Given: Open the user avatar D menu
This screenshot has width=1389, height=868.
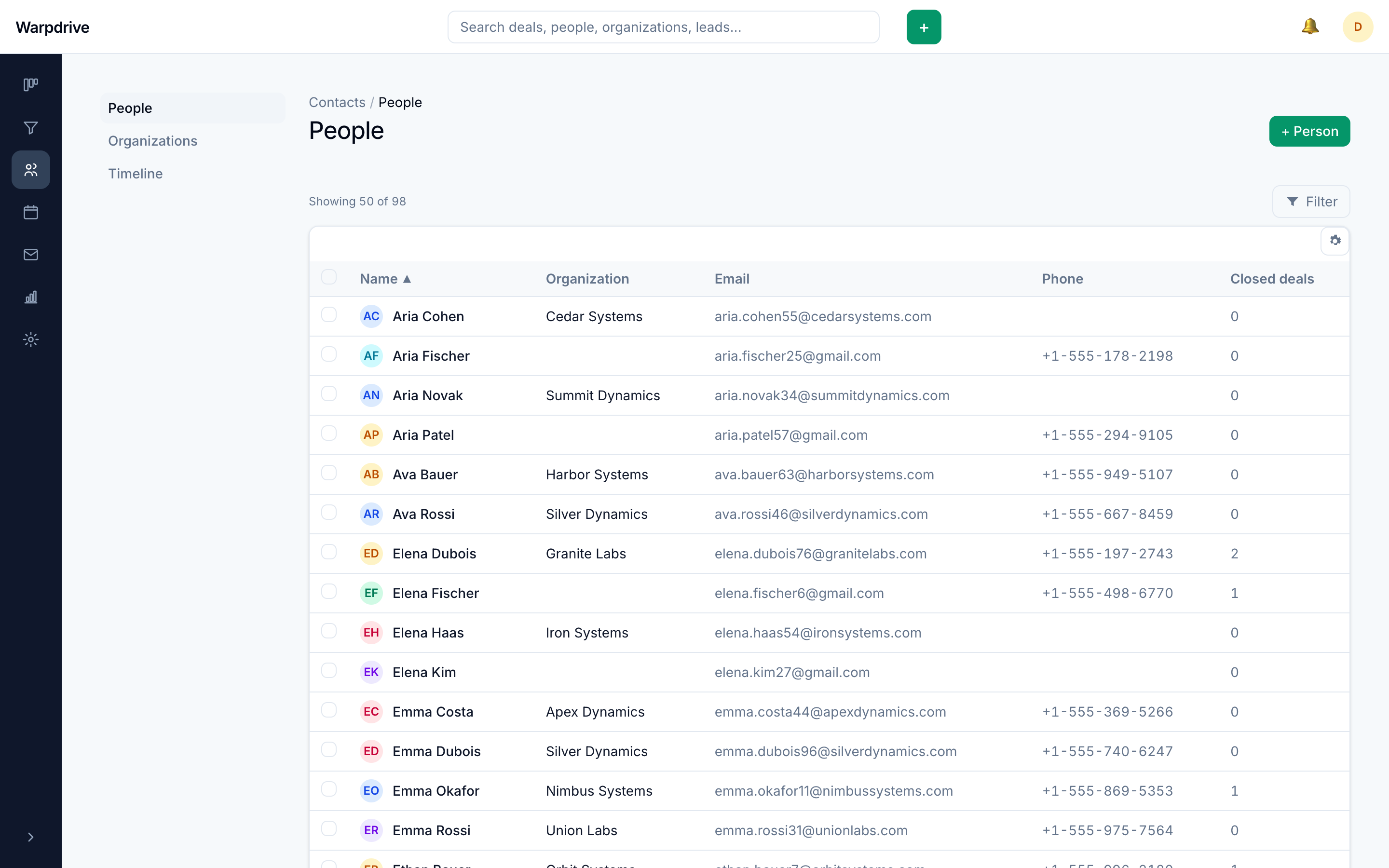Looking at the screenshot, I should pyautogui.click(x=1358, y=27).
